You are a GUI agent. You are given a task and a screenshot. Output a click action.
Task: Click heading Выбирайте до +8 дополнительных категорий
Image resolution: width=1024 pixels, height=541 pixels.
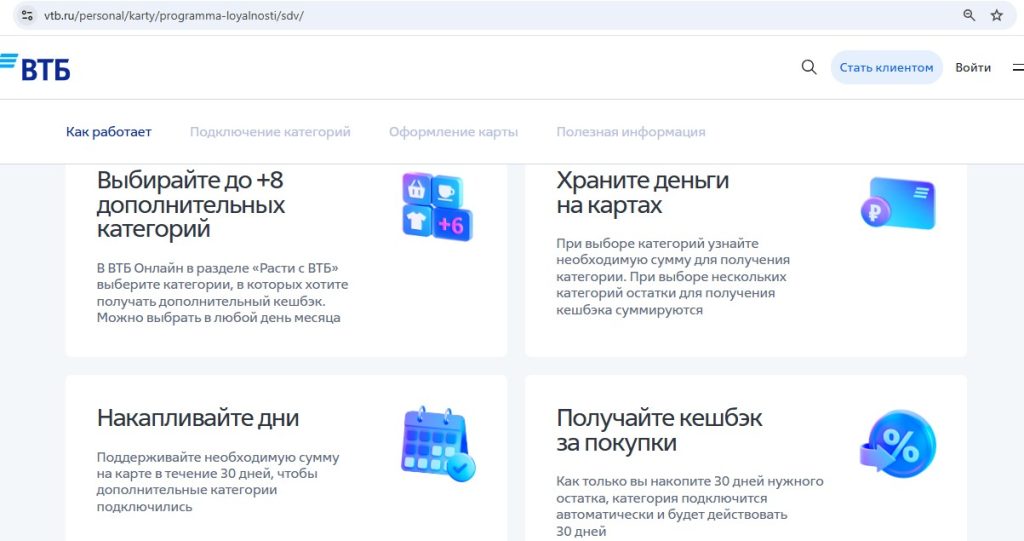[191, 205]
